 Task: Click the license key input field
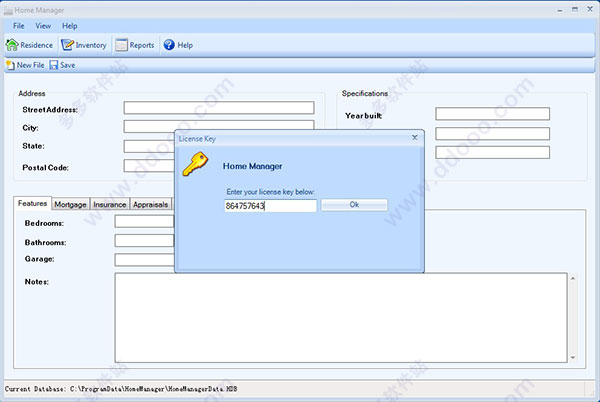coord(271,206)
